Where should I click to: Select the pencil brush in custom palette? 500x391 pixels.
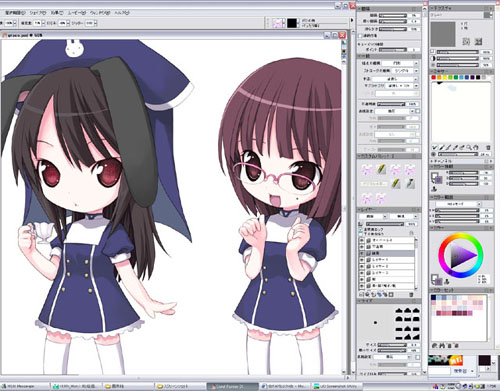tap(381, 169)
